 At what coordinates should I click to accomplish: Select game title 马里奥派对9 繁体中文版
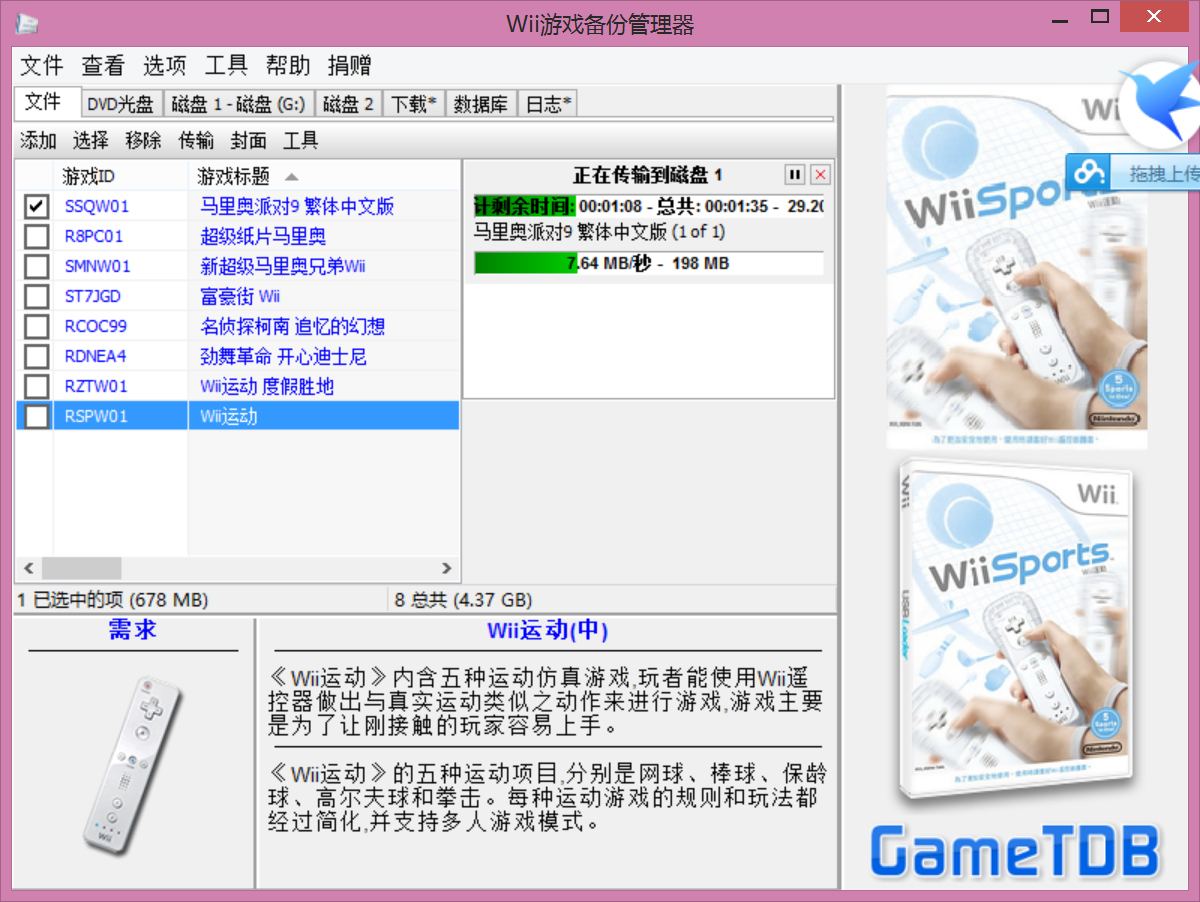pos(297,206)
